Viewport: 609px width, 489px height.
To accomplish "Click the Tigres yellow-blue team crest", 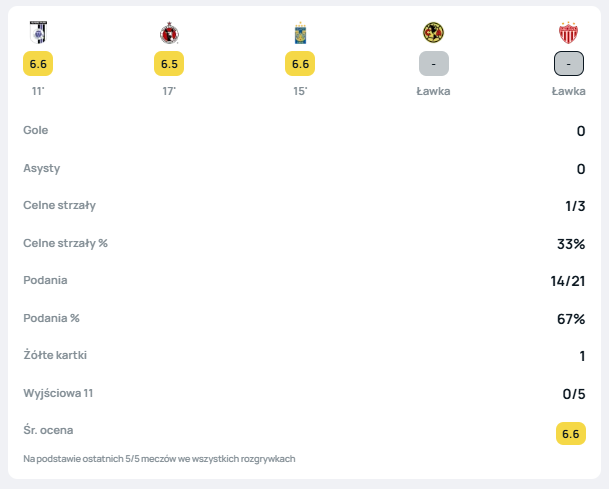I will coord(300,33).
